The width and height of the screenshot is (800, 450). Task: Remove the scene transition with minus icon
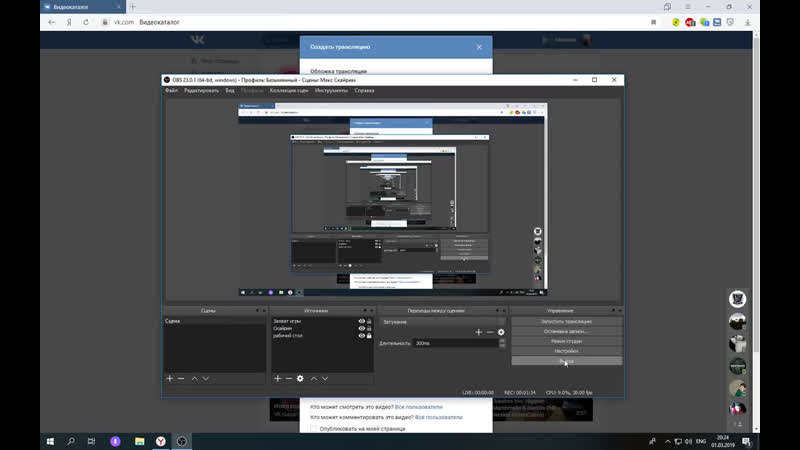point(490,332)
